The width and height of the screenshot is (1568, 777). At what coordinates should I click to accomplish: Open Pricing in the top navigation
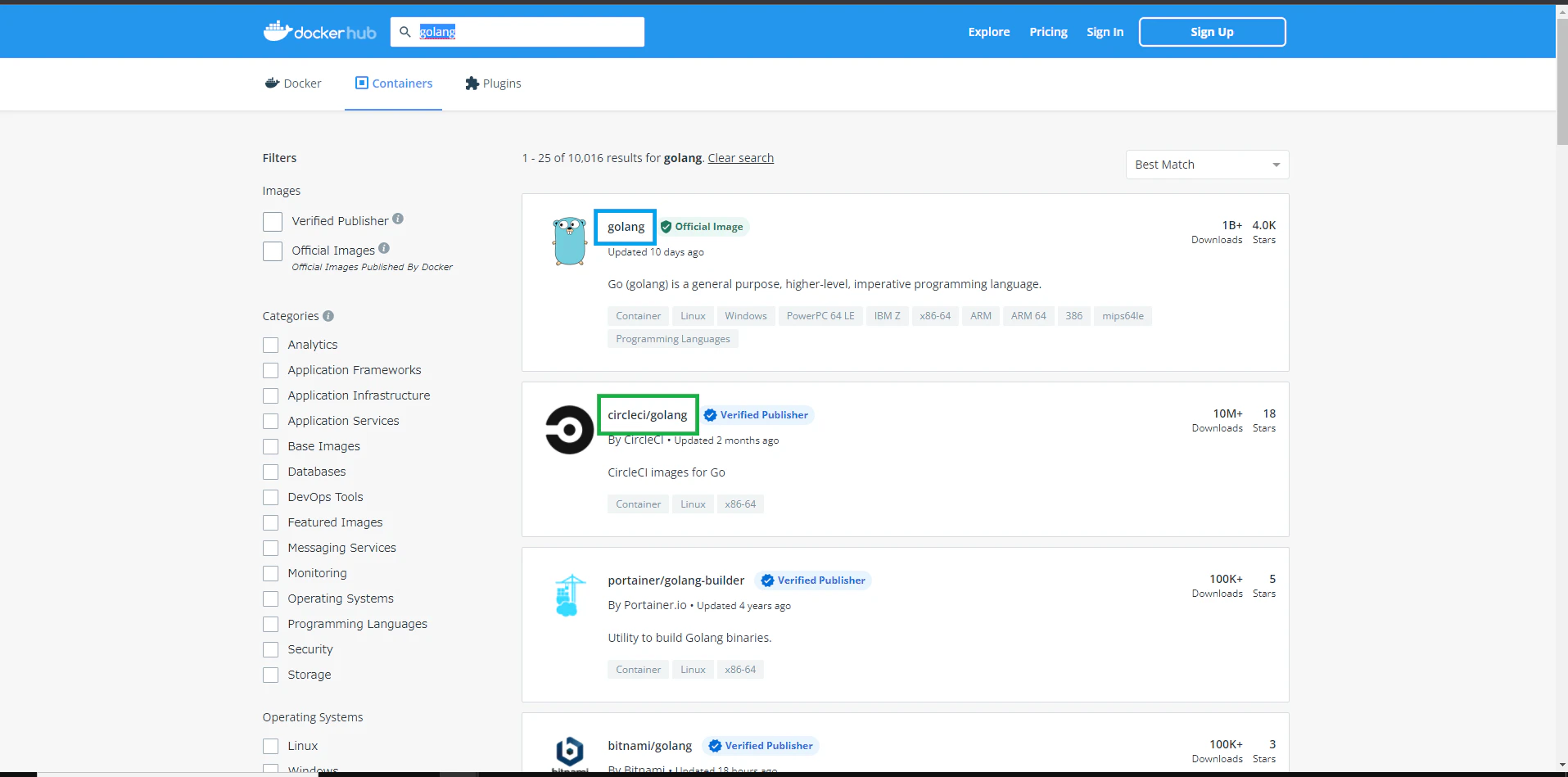(x=1048, y=32)
